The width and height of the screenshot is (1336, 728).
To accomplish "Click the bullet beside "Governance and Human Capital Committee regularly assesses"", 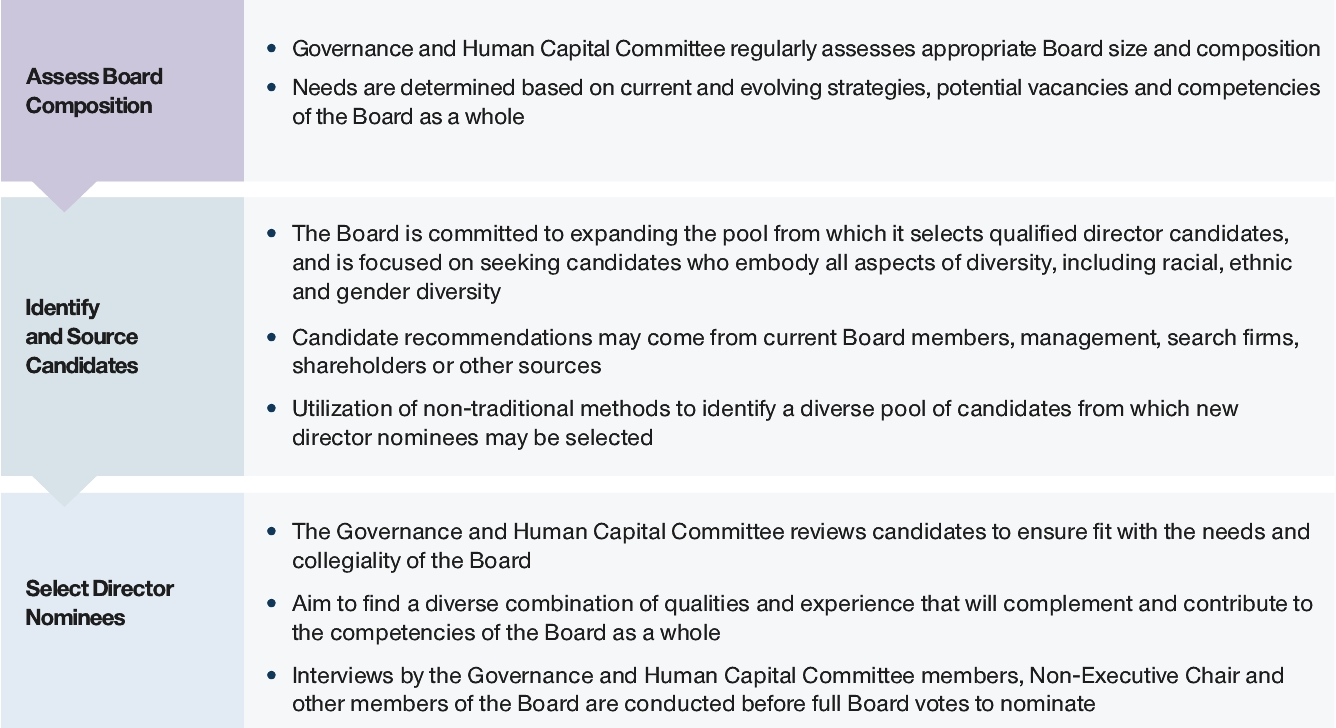I will click(272, 49).
